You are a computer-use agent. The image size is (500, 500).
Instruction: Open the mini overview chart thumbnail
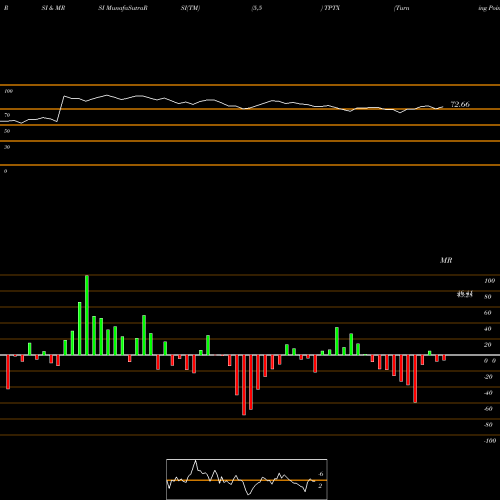[x=247, y=479]
